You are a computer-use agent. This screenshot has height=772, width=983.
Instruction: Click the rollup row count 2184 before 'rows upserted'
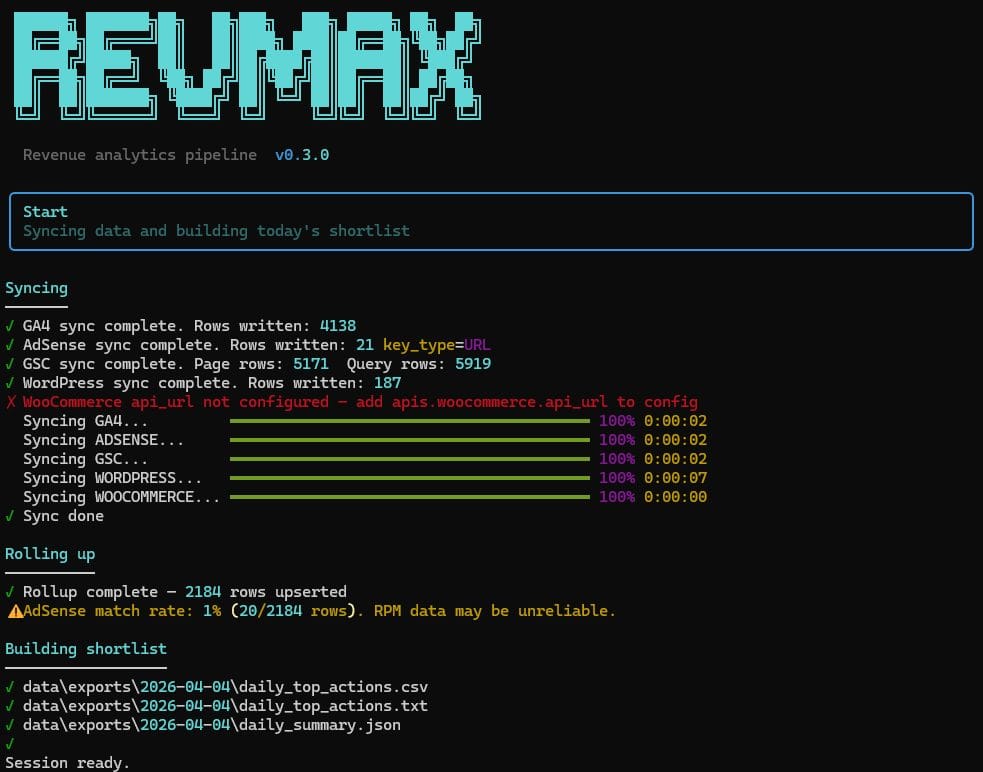point(202,592)
